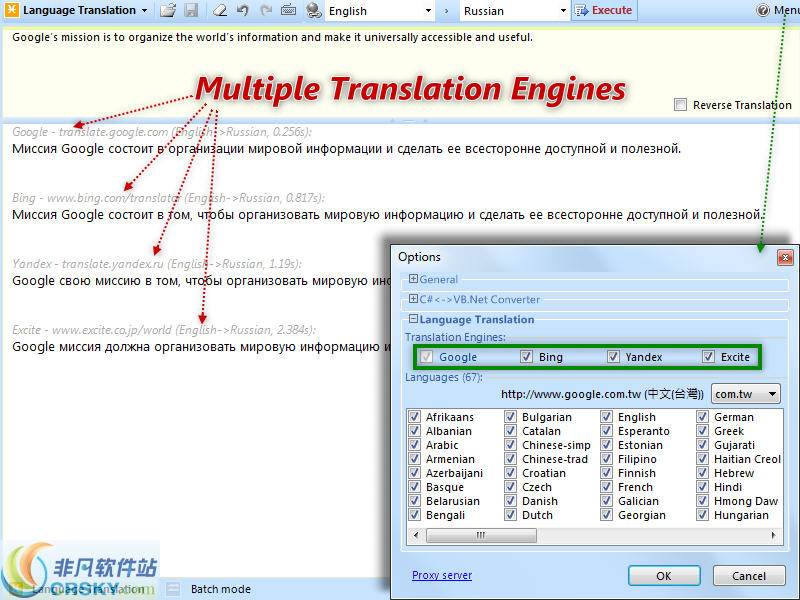Expand the General options section
800x600 pixels.
tap(413, 279)
